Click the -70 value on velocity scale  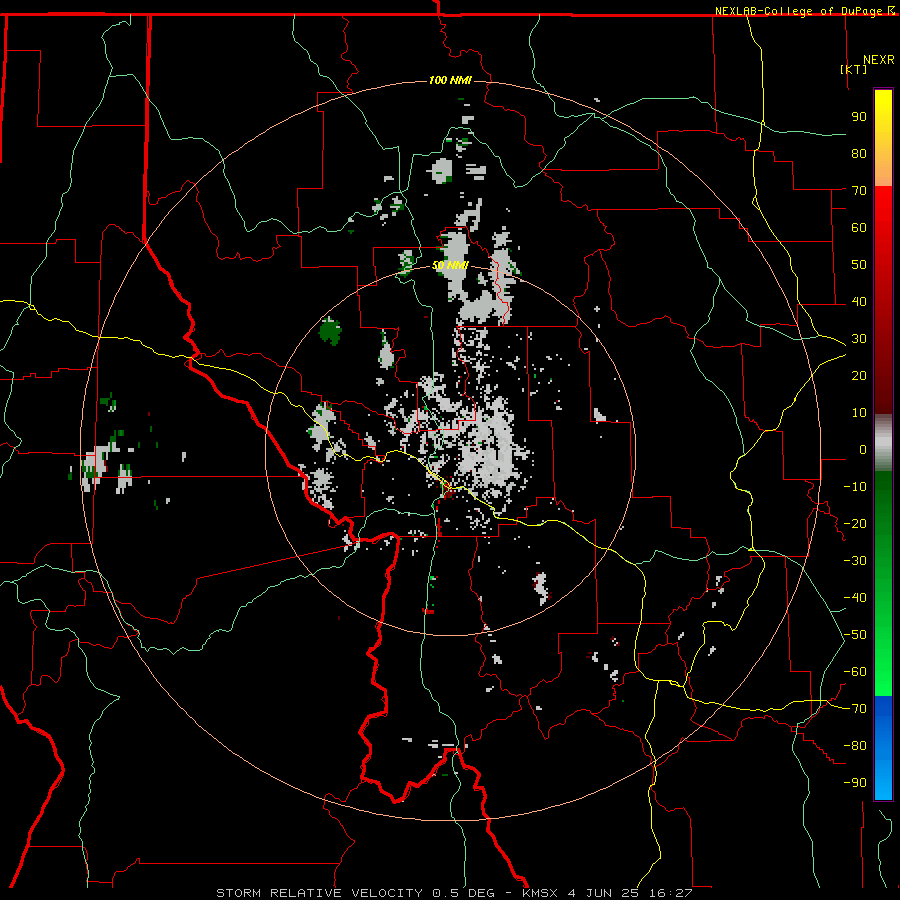click(x=855, y=709)
